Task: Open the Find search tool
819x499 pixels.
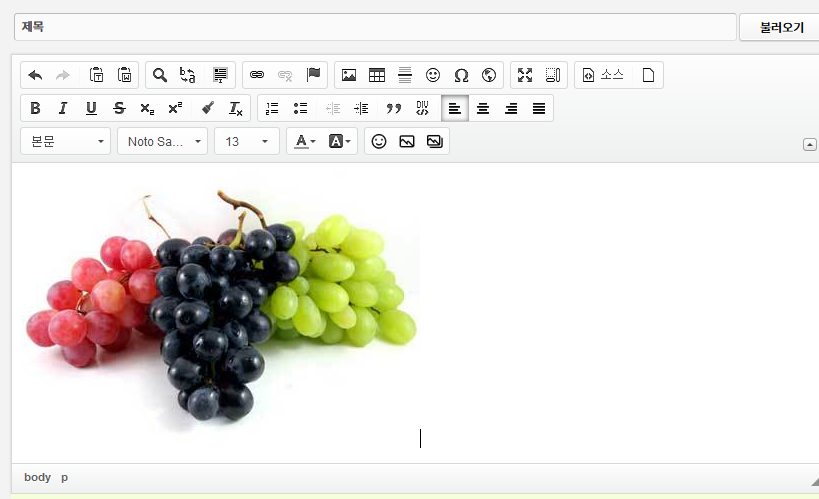Action: click(x=160, y=75)
